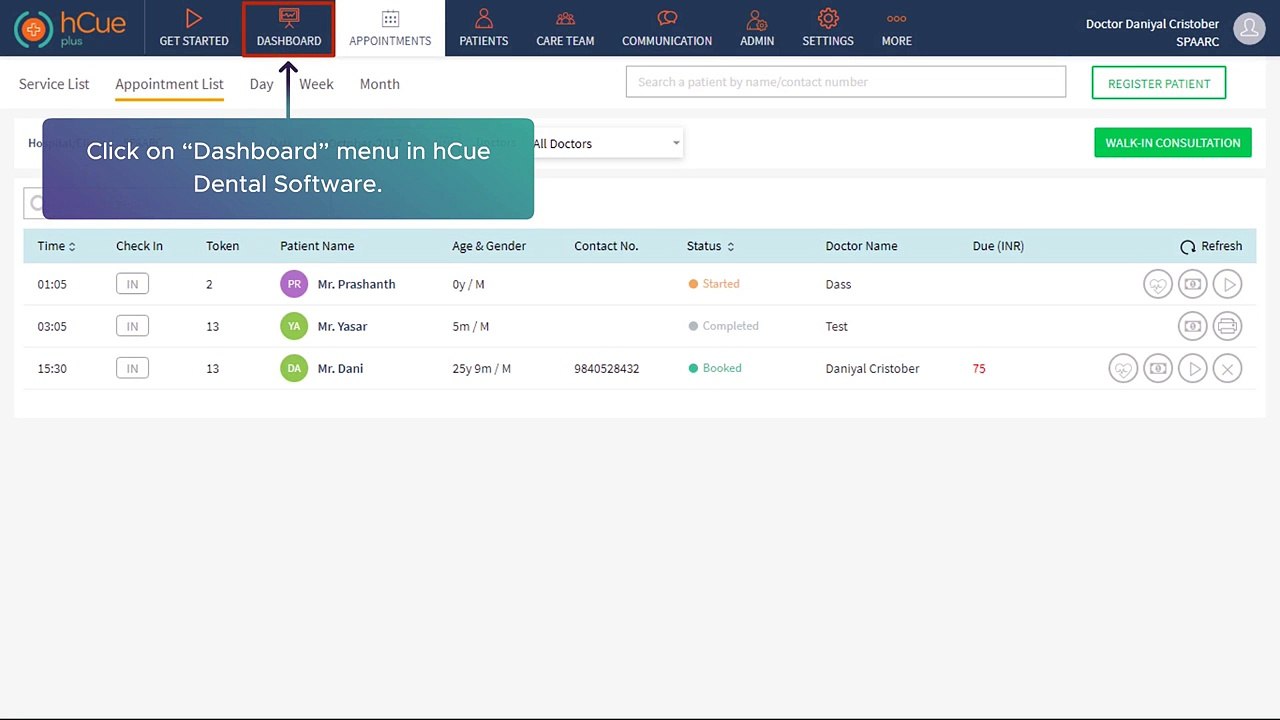Switch to the Week view tab
The width and height of the screenshot is (1280, 720).
tap(316, 84)
